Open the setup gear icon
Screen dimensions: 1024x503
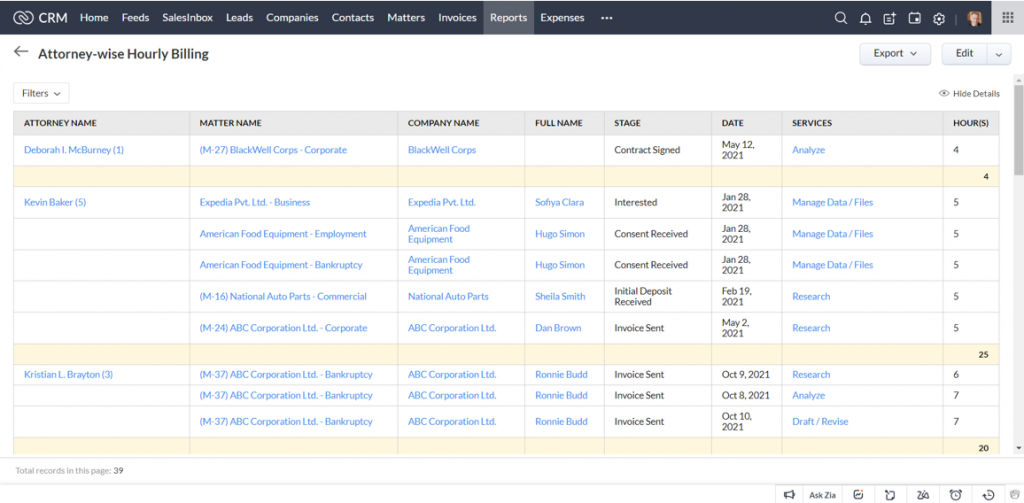939,18
